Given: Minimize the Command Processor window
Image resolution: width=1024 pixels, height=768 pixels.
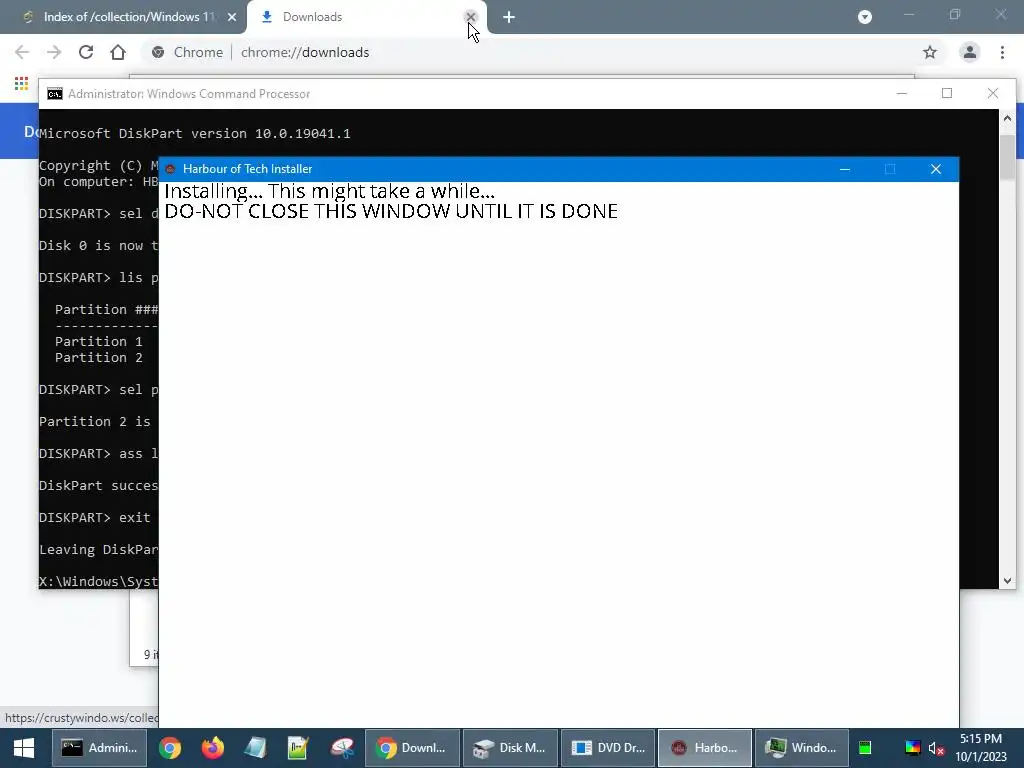Looking at the screenshot, I should [902, 93].
